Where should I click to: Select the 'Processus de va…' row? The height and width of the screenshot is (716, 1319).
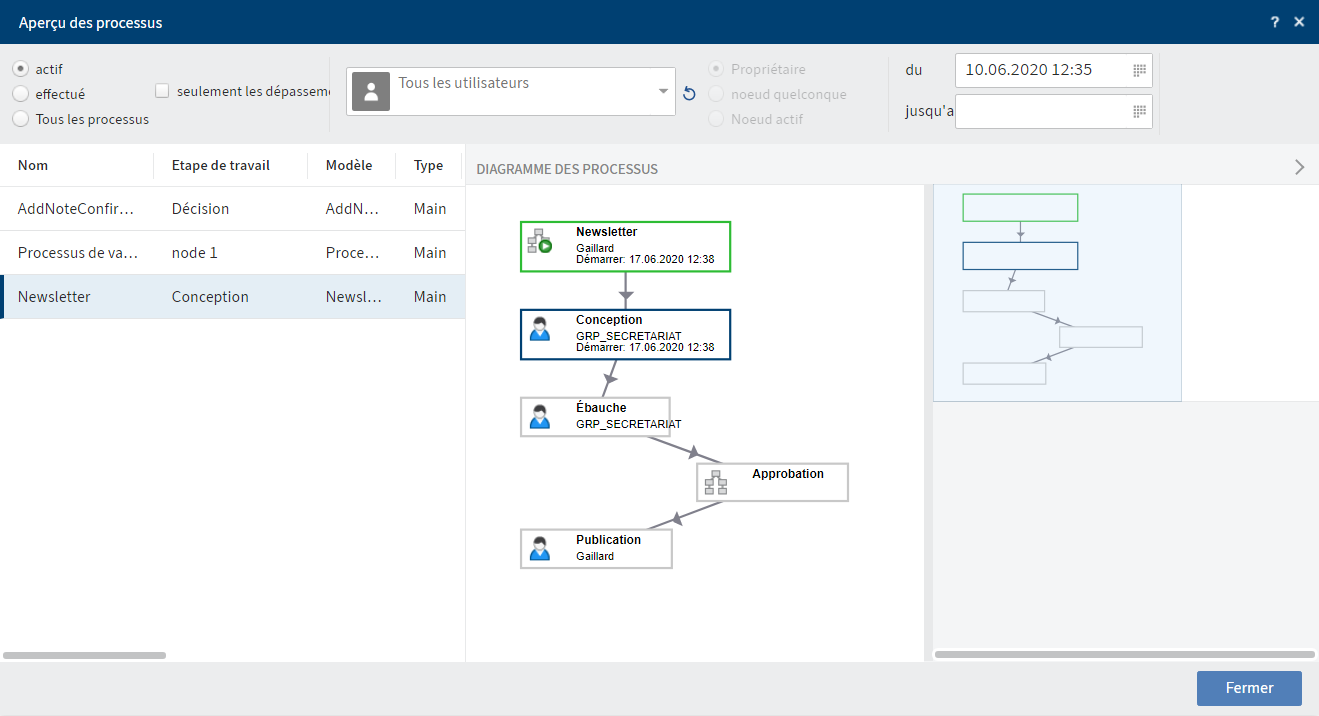click(x=232, y=253)
